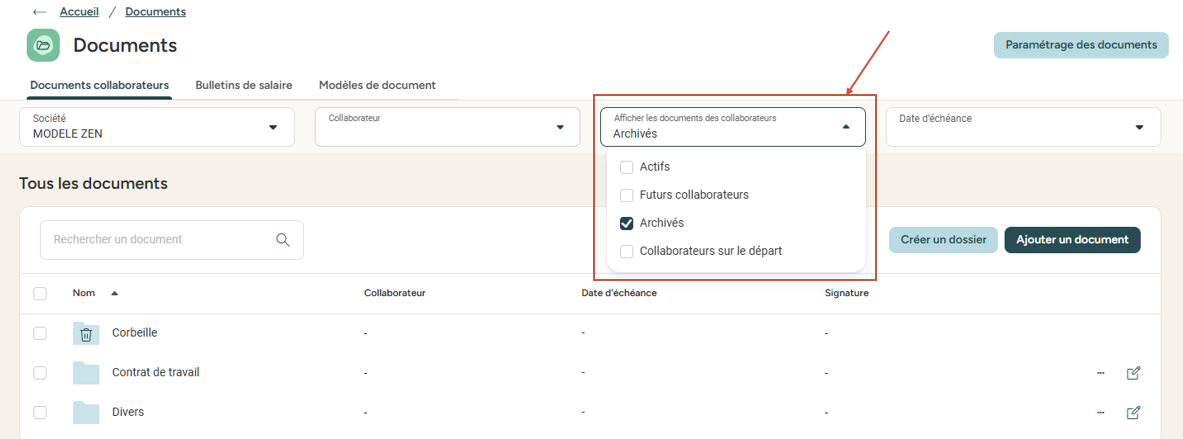
Task: Click the search magnifier icon
Action: pyautogui.click(x=282, y=240)
